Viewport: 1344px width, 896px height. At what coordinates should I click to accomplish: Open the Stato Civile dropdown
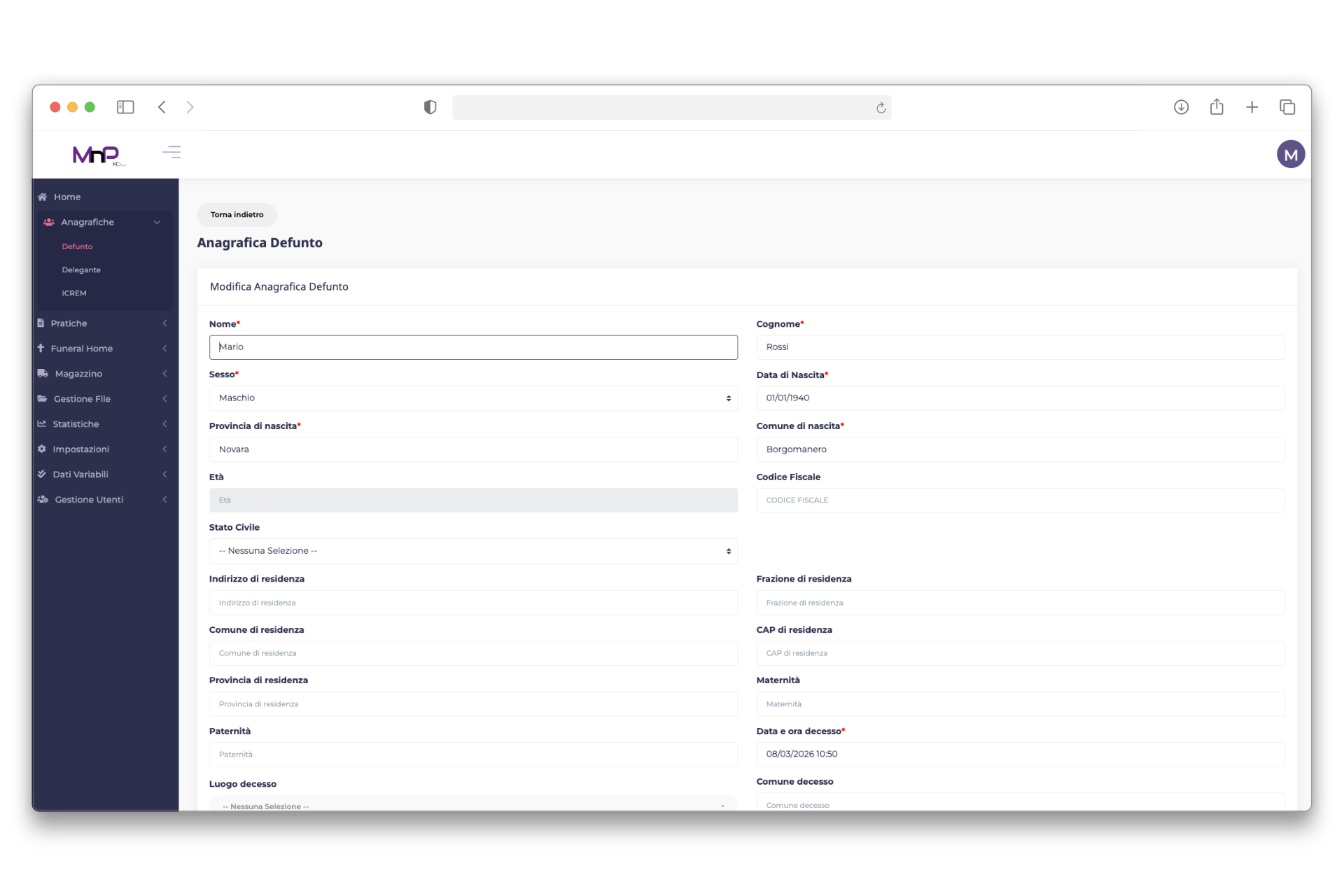(472, 551)
